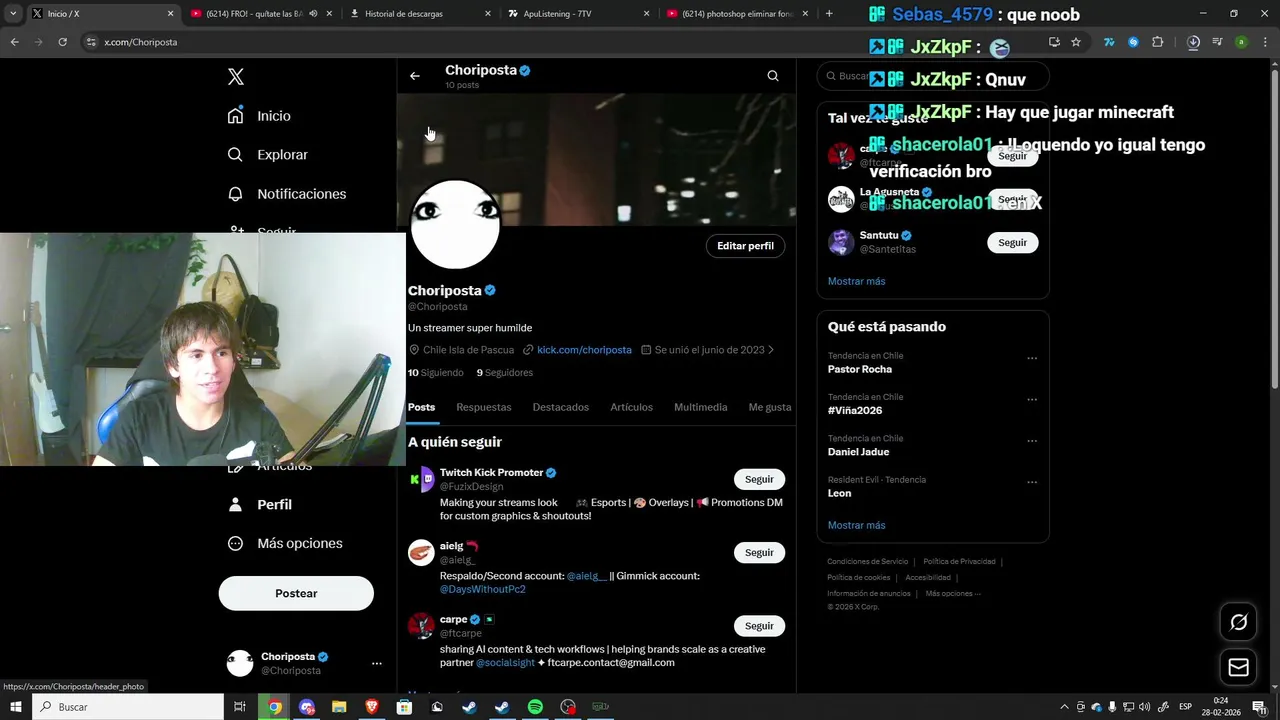Follow Twitch Kick Promoter
The height and width of the screenshot is (720, 1280).
pos(759,480)
